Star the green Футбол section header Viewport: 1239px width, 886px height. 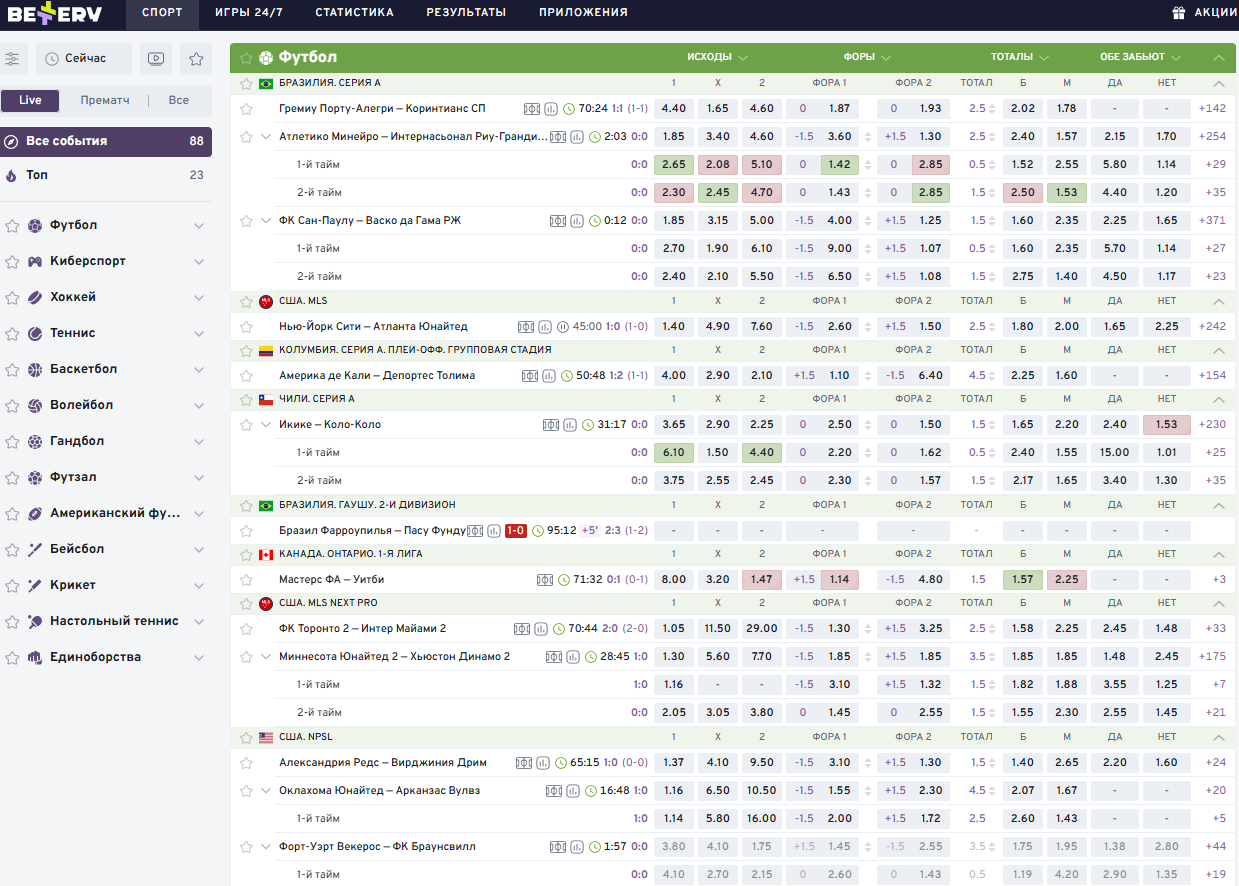[x=246, y=57]
